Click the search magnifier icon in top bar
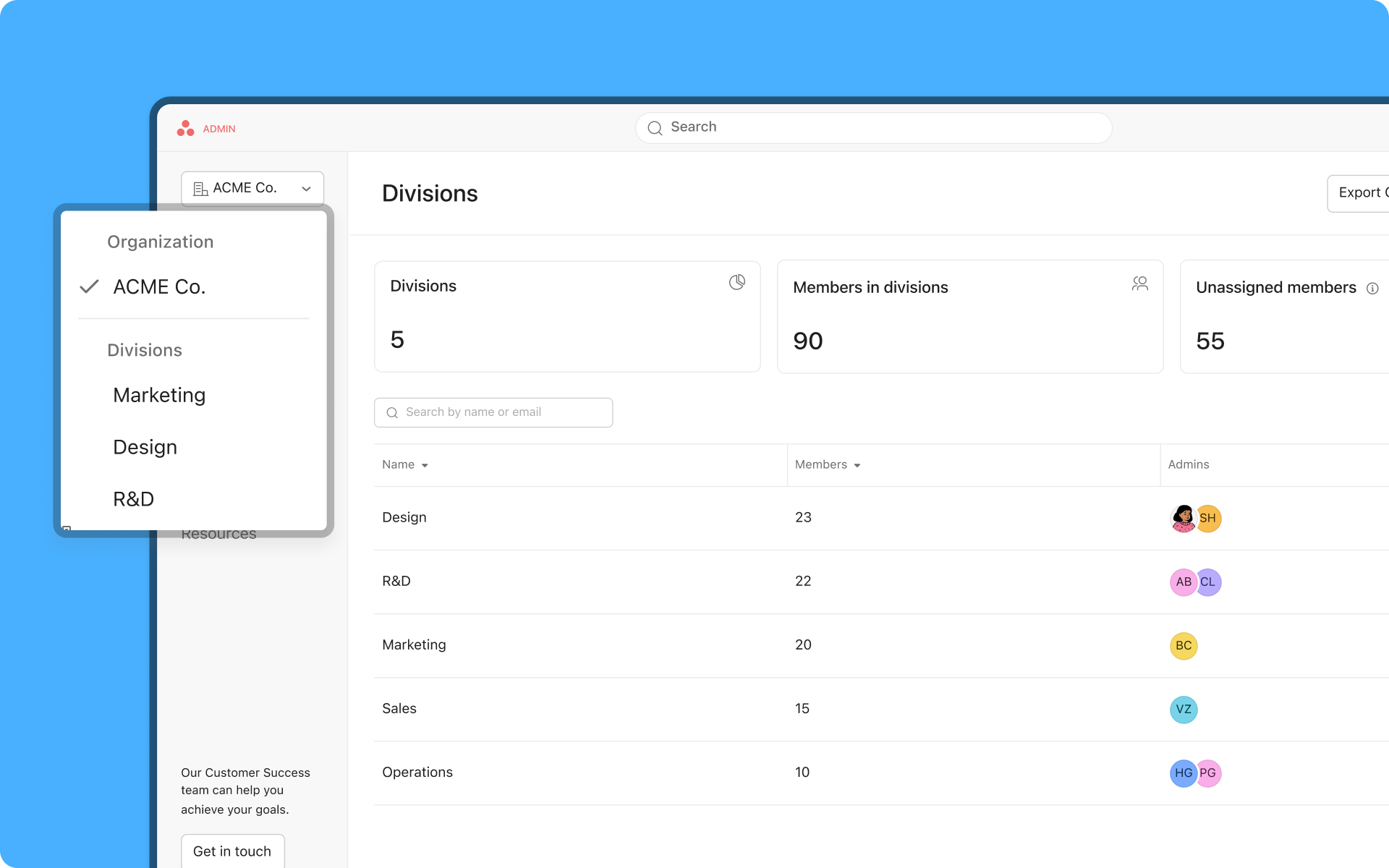1389x868 pixels. click(x=655, y=128)
